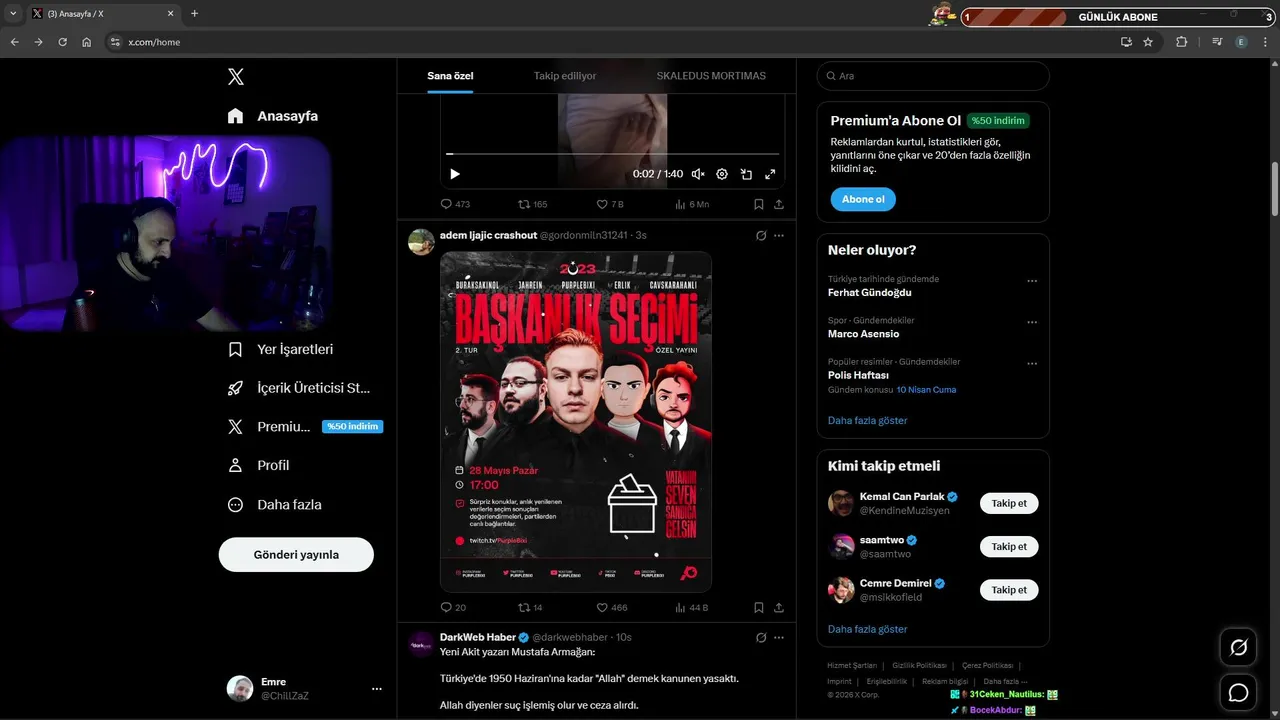Open account menu dots next to Emre
The width and height of the screenshot is (1280, 720).
point(377,689)
